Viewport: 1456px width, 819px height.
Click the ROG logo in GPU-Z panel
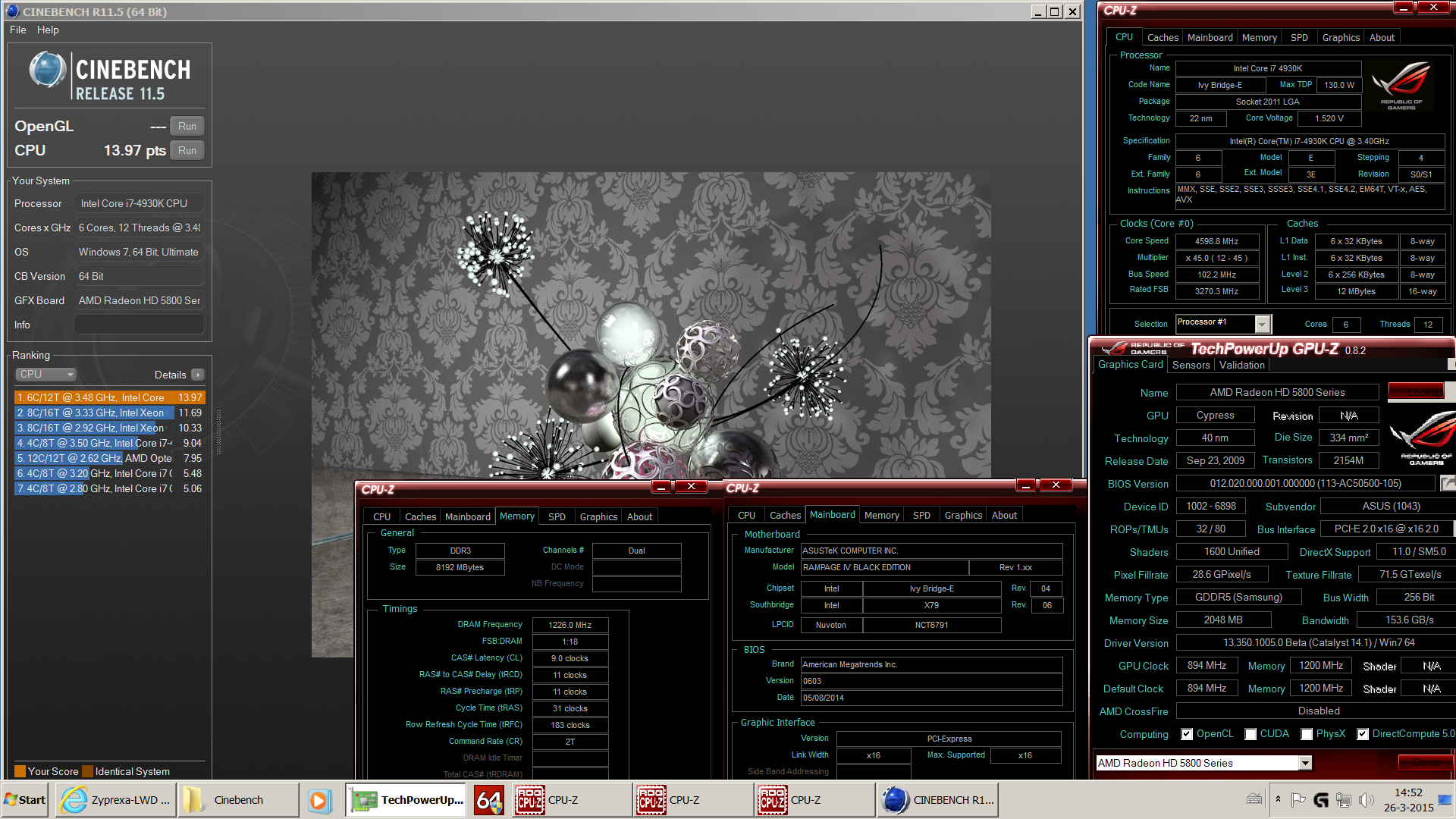point(1423,438)
